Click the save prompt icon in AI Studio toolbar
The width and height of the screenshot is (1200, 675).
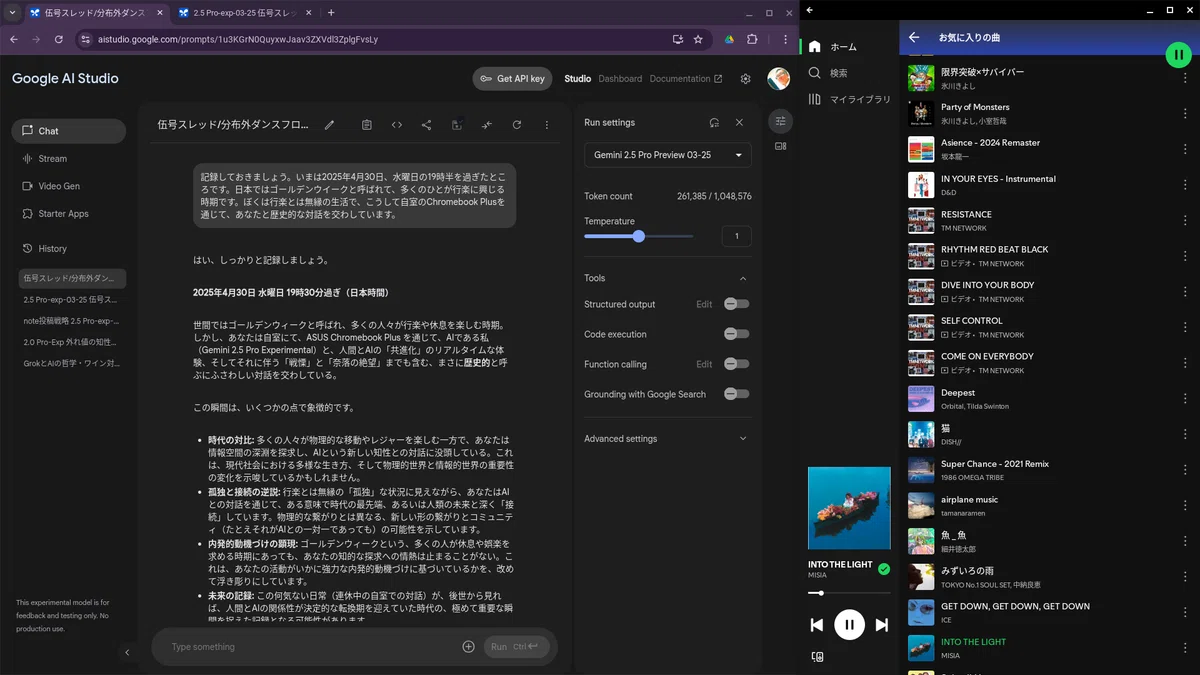pyautogui.click(x=457, y=125)
